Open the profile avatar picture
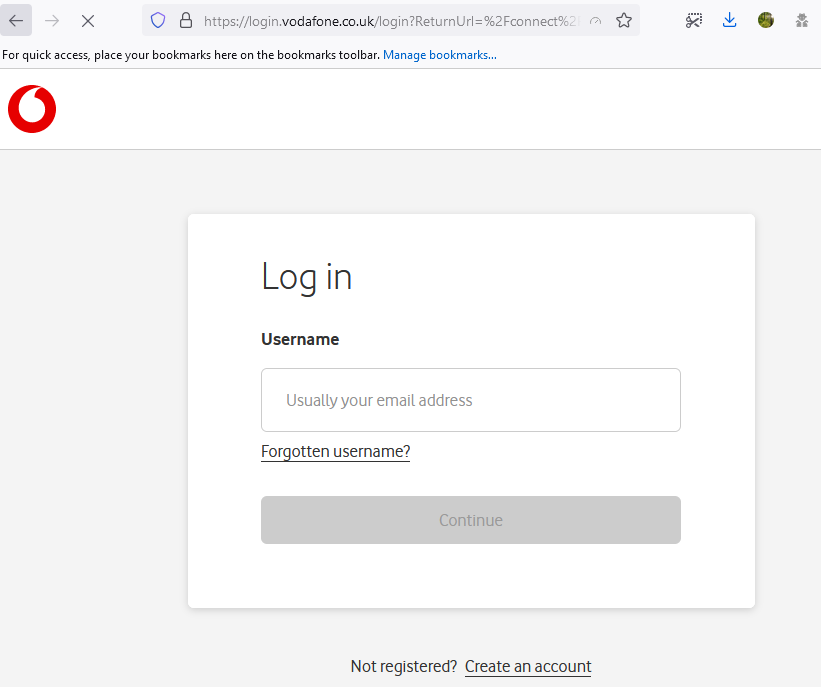The width and height of the screenshot is (821, 687). 765,19
